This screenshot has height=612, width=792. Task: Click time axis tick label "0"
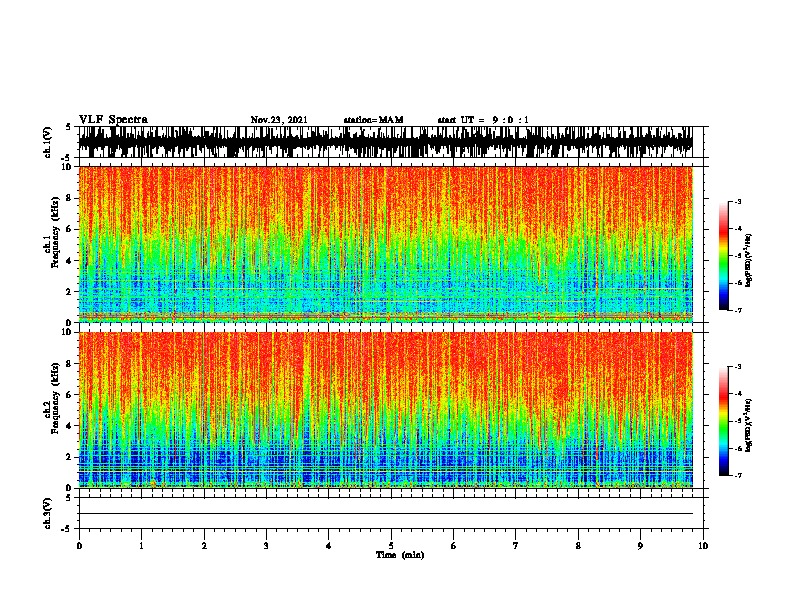(79, 546)
